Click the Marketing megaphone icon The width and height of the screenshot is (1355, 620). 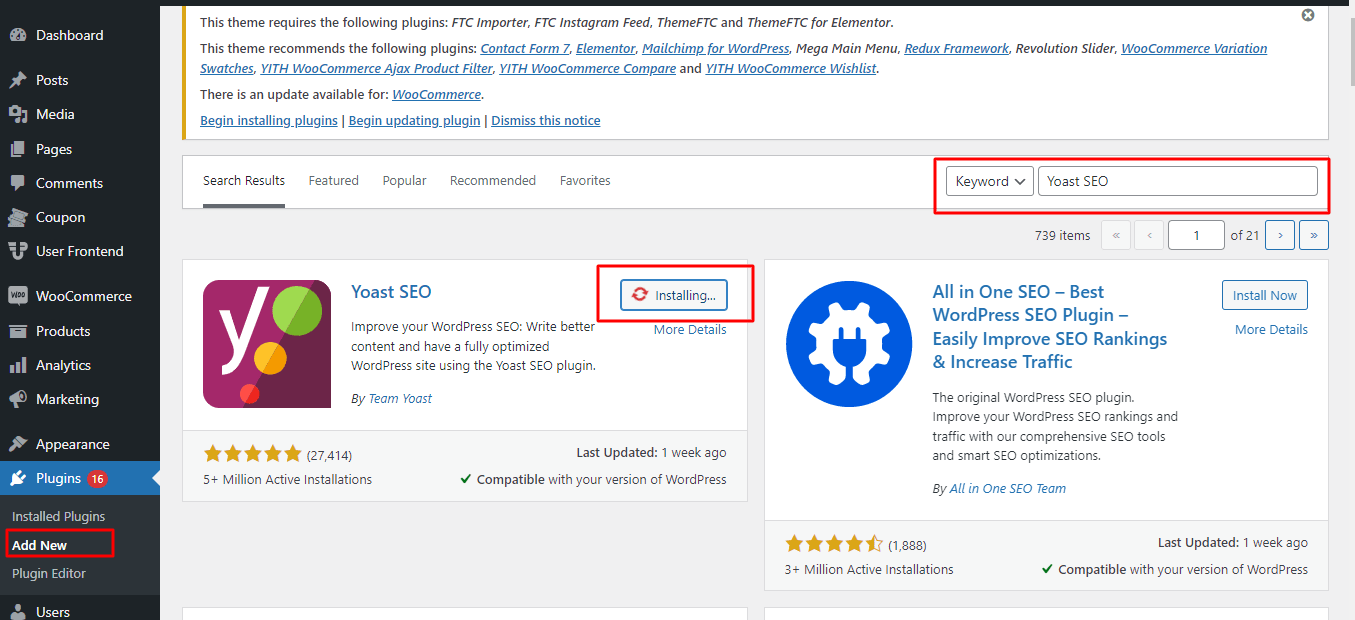coord(18,399)
